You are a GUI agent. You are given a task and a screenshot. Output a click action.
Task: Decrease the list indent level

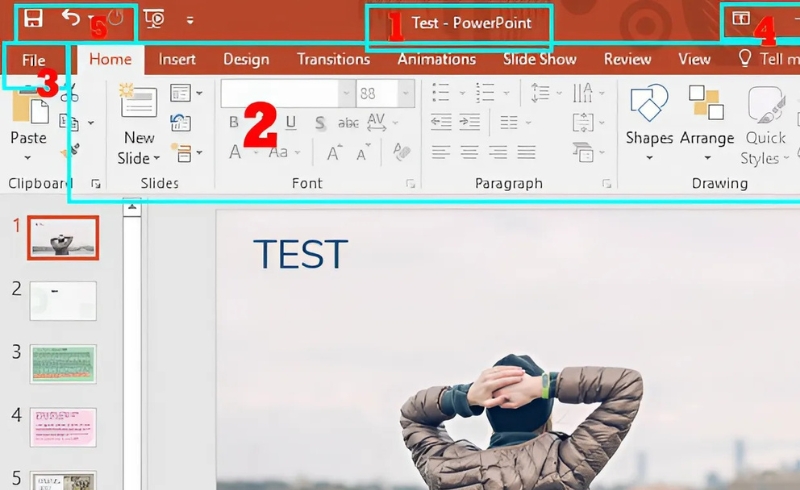click(441, 122)
